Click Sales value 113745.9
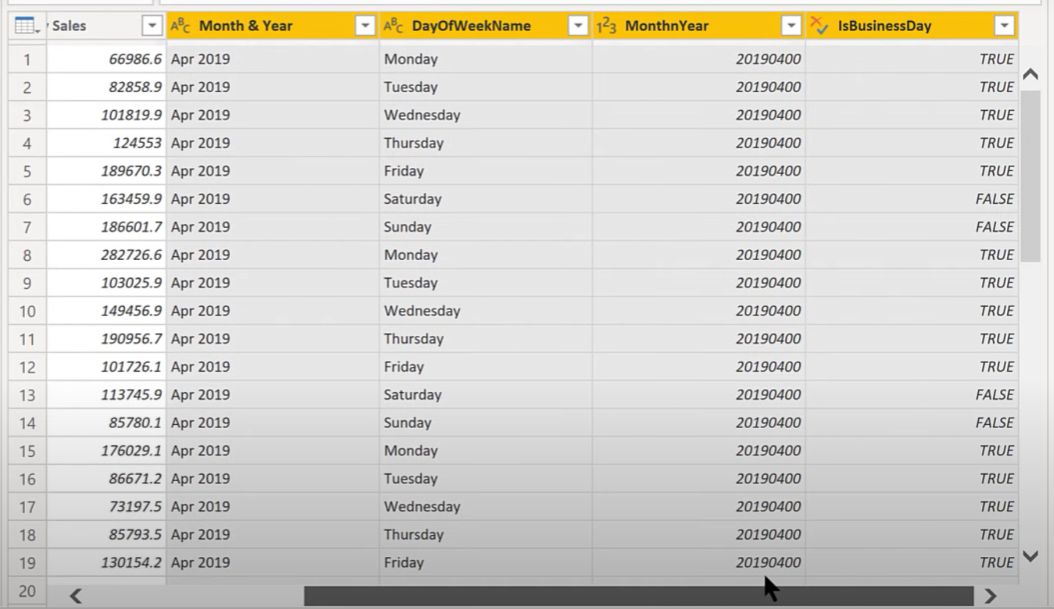 tap(132, 395)
